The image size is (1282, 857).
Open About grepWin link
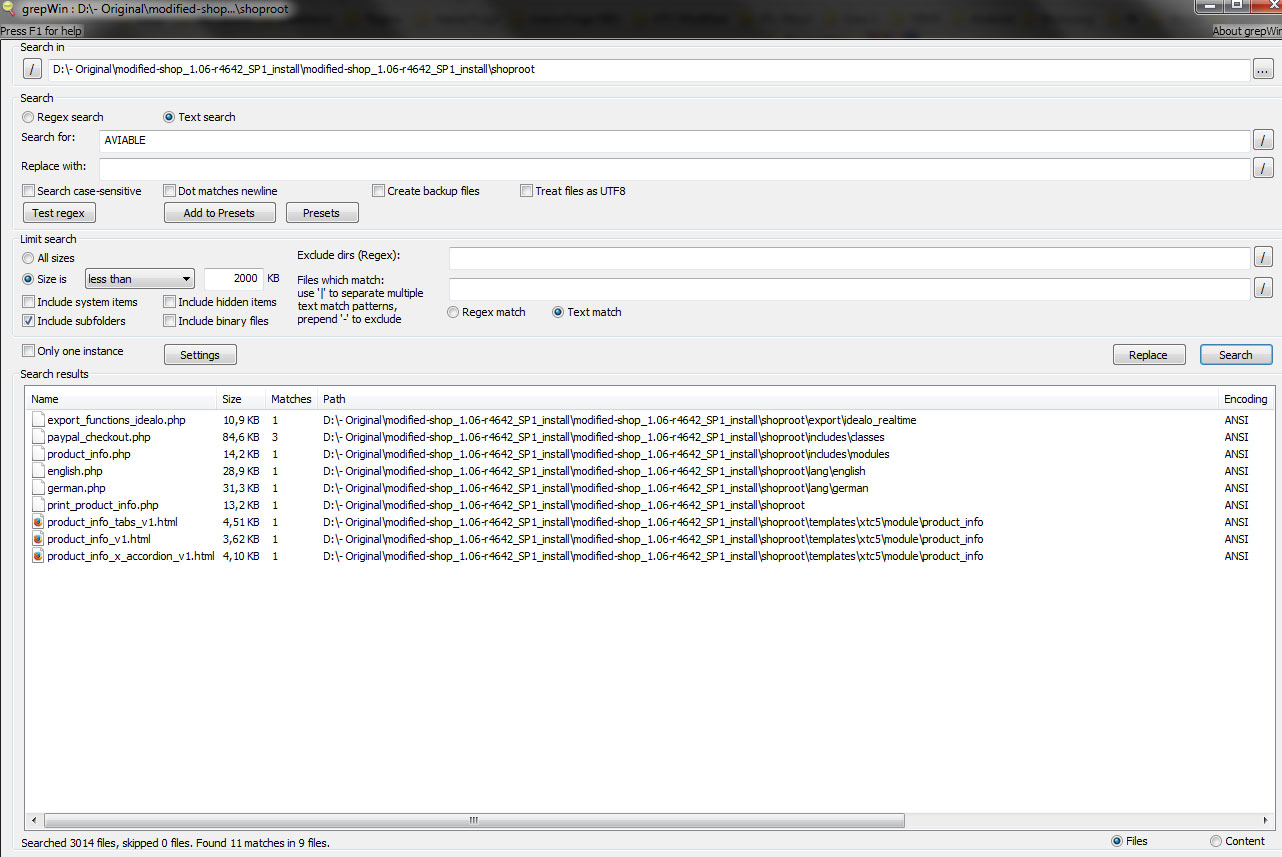pyautogui.click(x=1246, y=31)
